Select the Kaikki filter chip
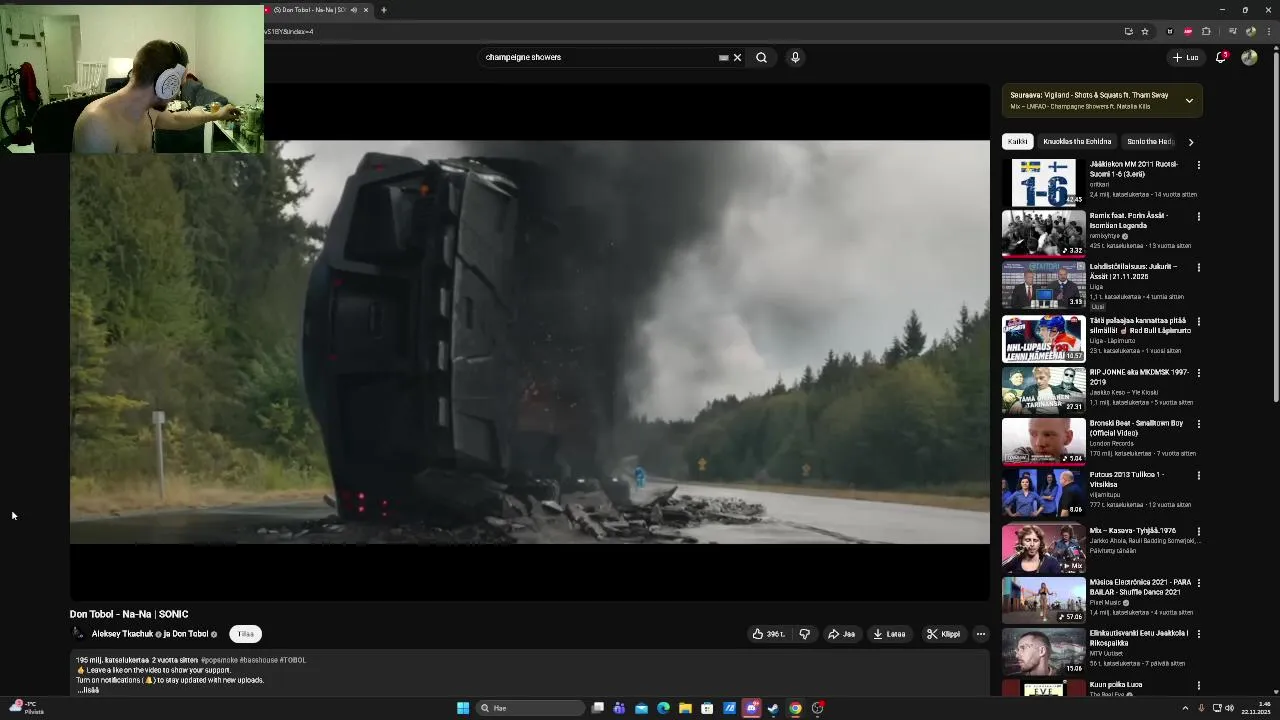Image resolution: width=1280 pixels, height=720 pixels. (x=1018, y=142)
